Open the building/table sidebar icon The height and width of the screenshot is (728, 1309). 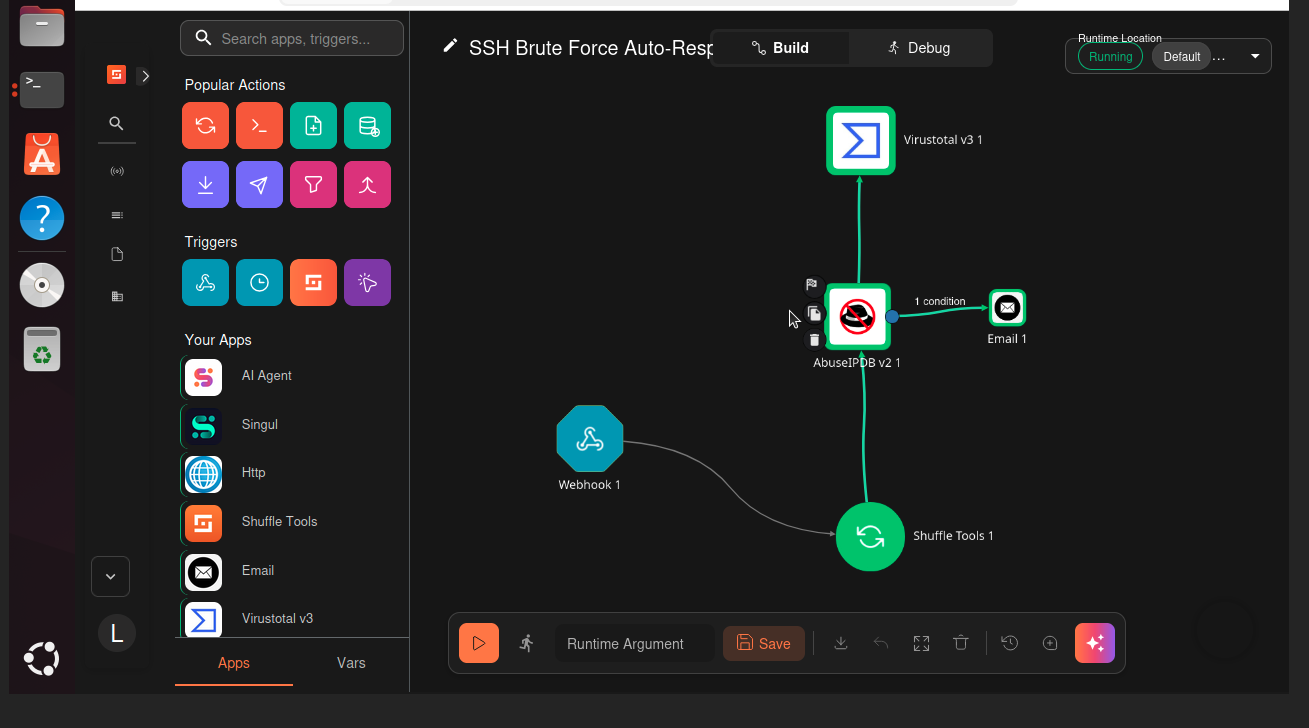click(116, 296)
